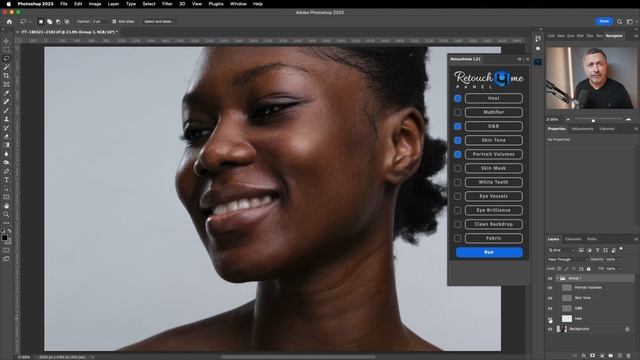Click the Home icon in options bar

click(x=9, y=21)
